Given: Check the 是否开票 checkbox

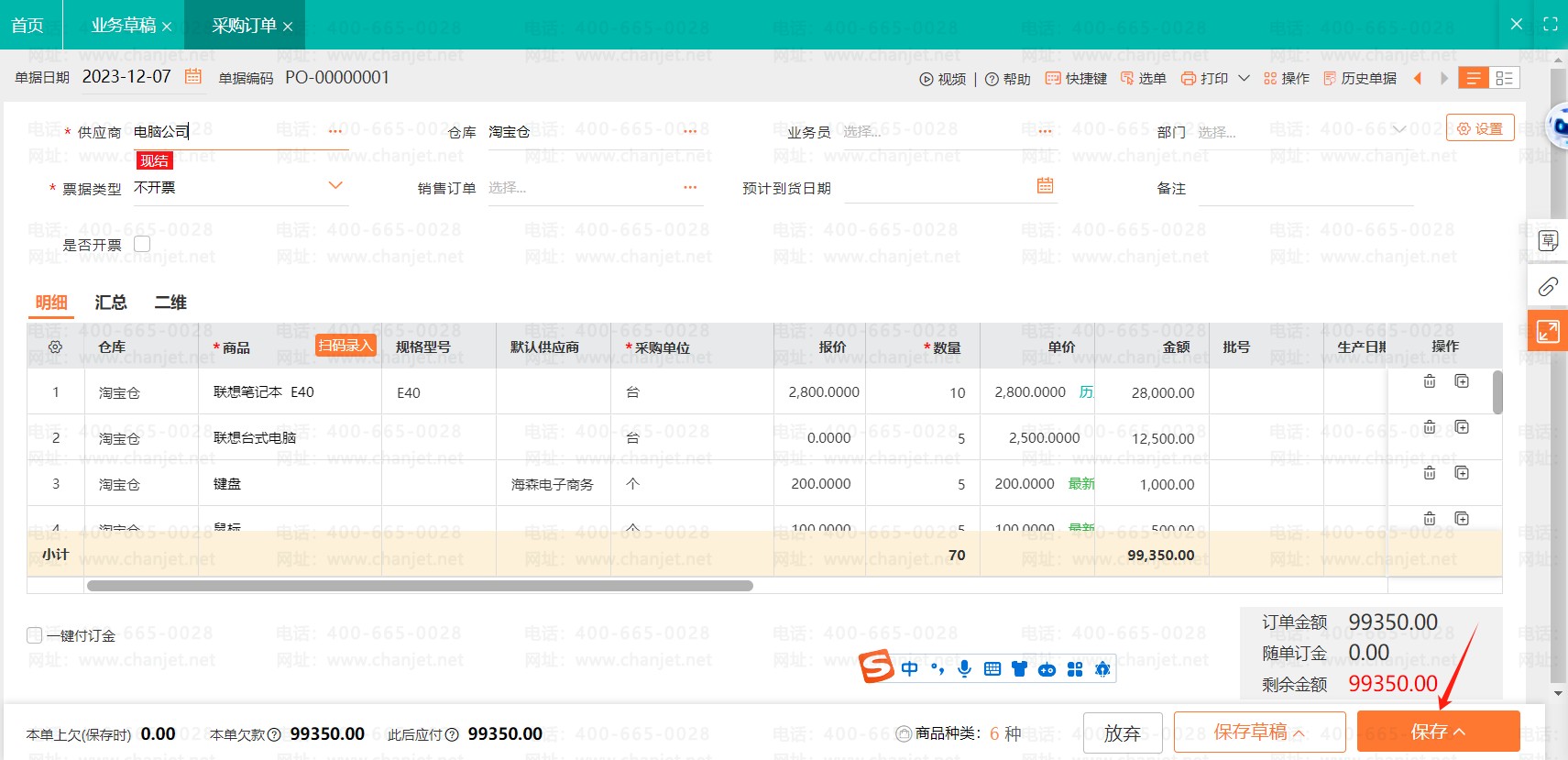Looking at the screenshot, I should (x=142, y=245).
